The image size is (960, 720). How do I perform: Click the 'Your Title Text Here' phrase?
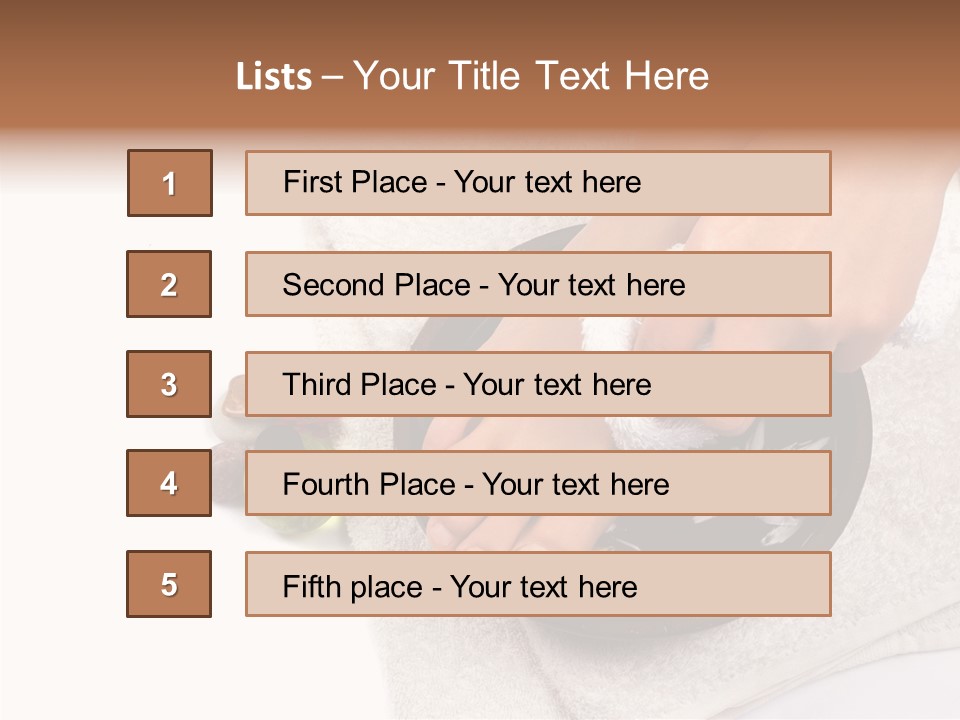531,76
